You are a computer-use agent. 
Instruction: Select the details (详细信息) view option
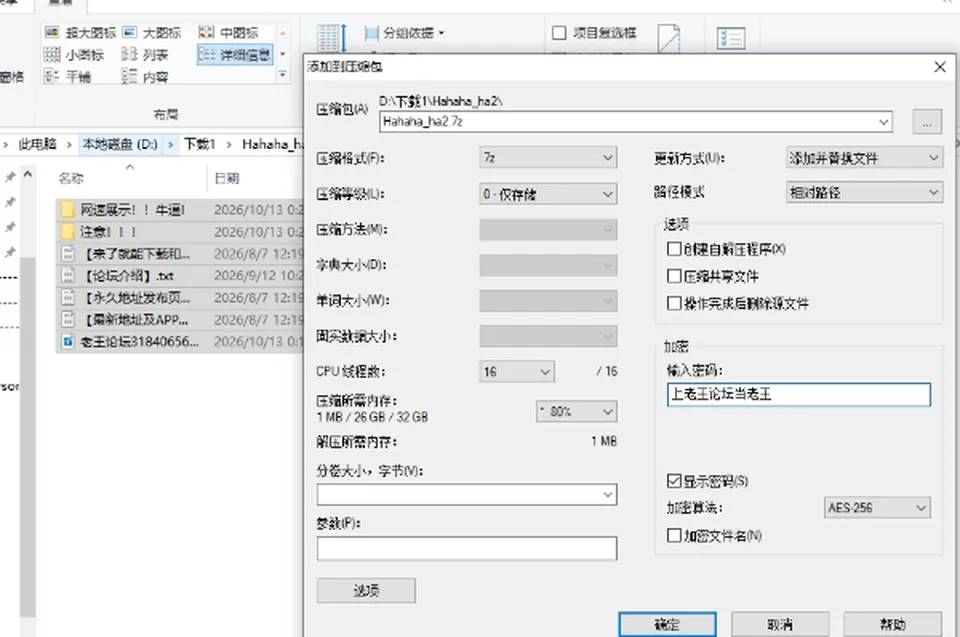tap(235, 55)
